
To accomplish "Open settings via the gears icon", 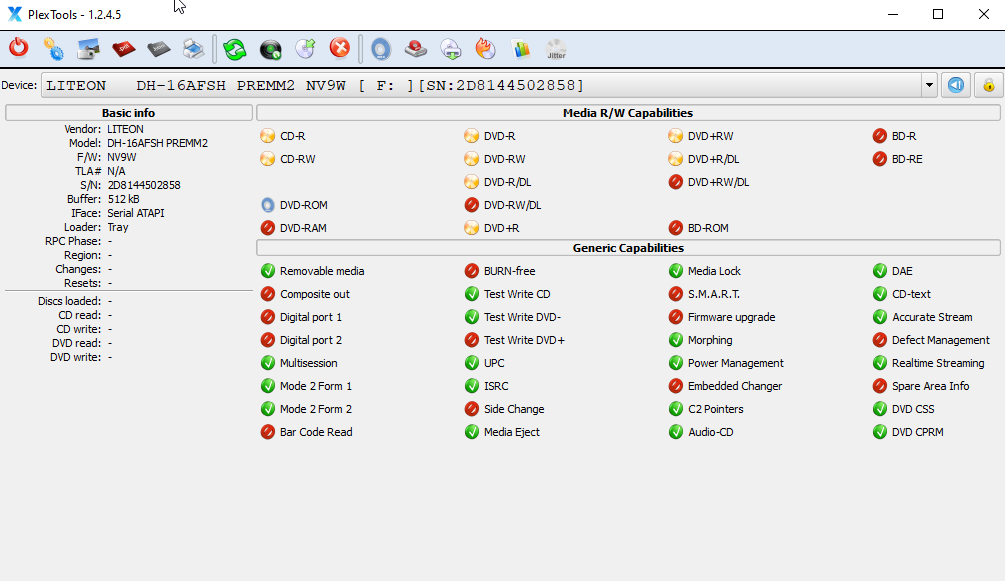I will [x=54, y=49].
